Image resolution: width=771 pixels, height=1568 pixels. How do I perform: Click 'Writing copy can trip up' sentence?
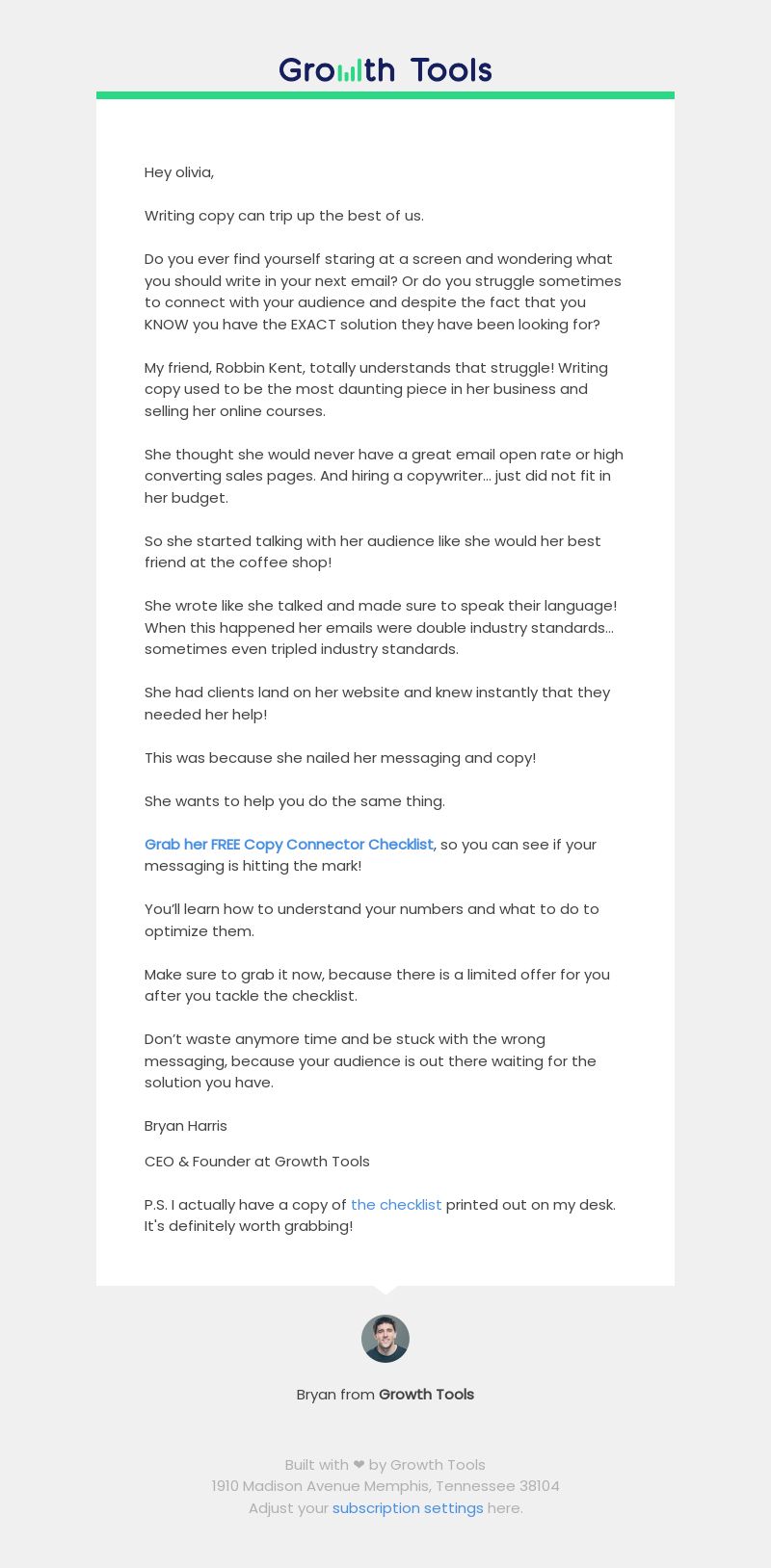284,216
